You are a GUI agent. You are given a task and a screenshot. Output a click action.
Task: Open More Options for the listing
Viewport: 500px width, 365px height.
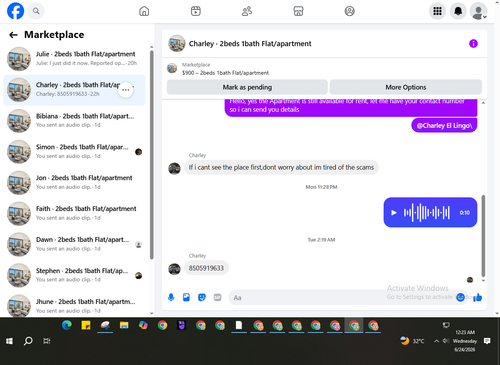pos(406,87)
